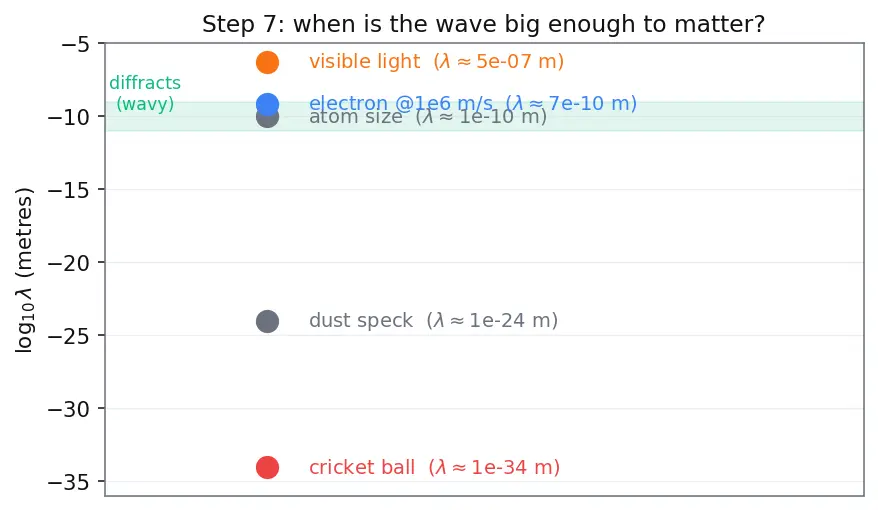Select the log10 λ (metres) axis label

coord(24,270)
